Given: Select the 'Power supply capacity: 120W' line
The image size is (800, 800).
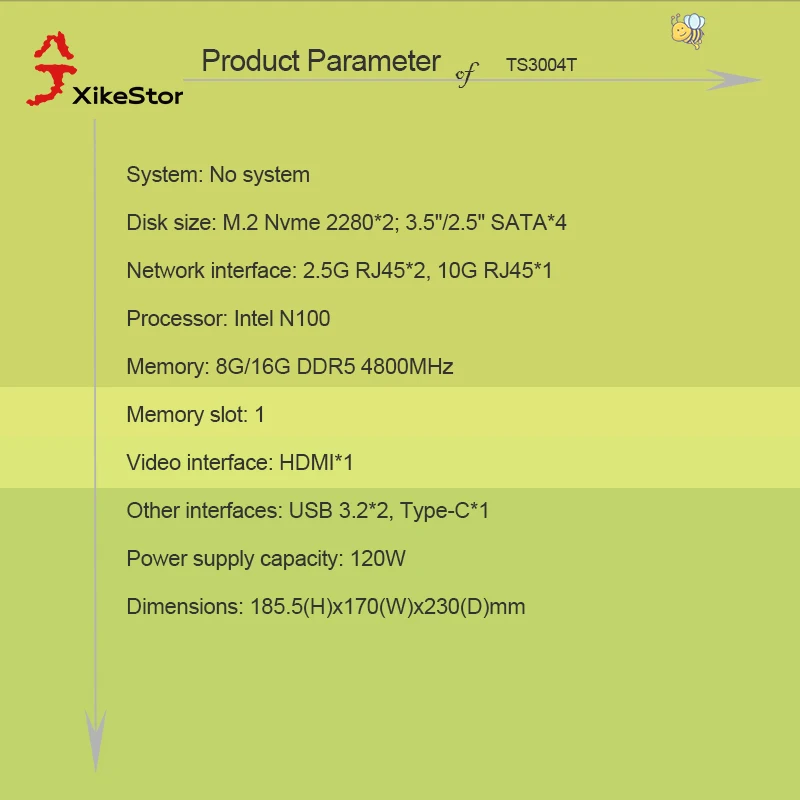Looking at the screenshot, I should tap(266, 559).
